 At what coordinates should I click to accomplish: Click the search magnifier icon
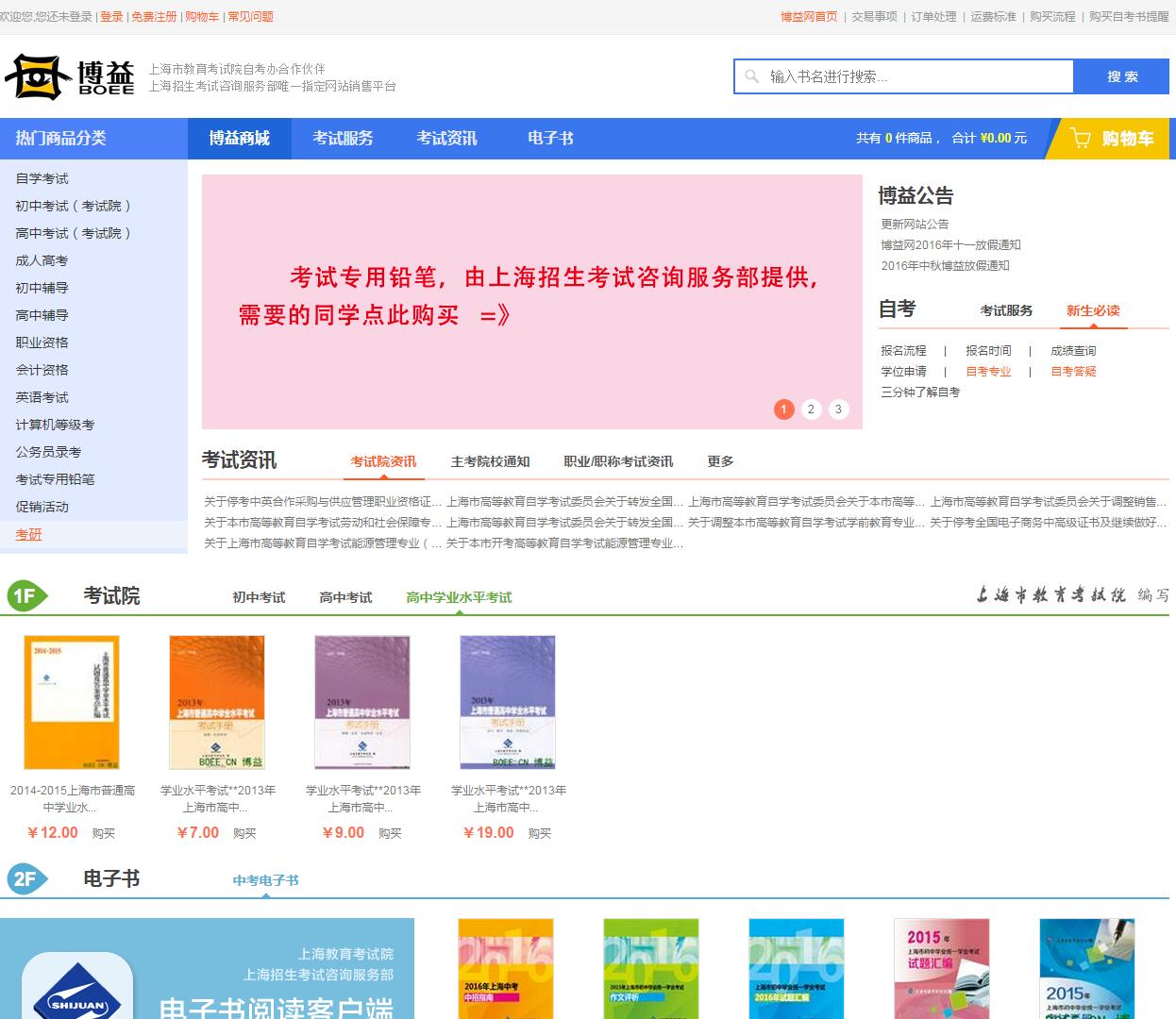(x=752, y=76)
